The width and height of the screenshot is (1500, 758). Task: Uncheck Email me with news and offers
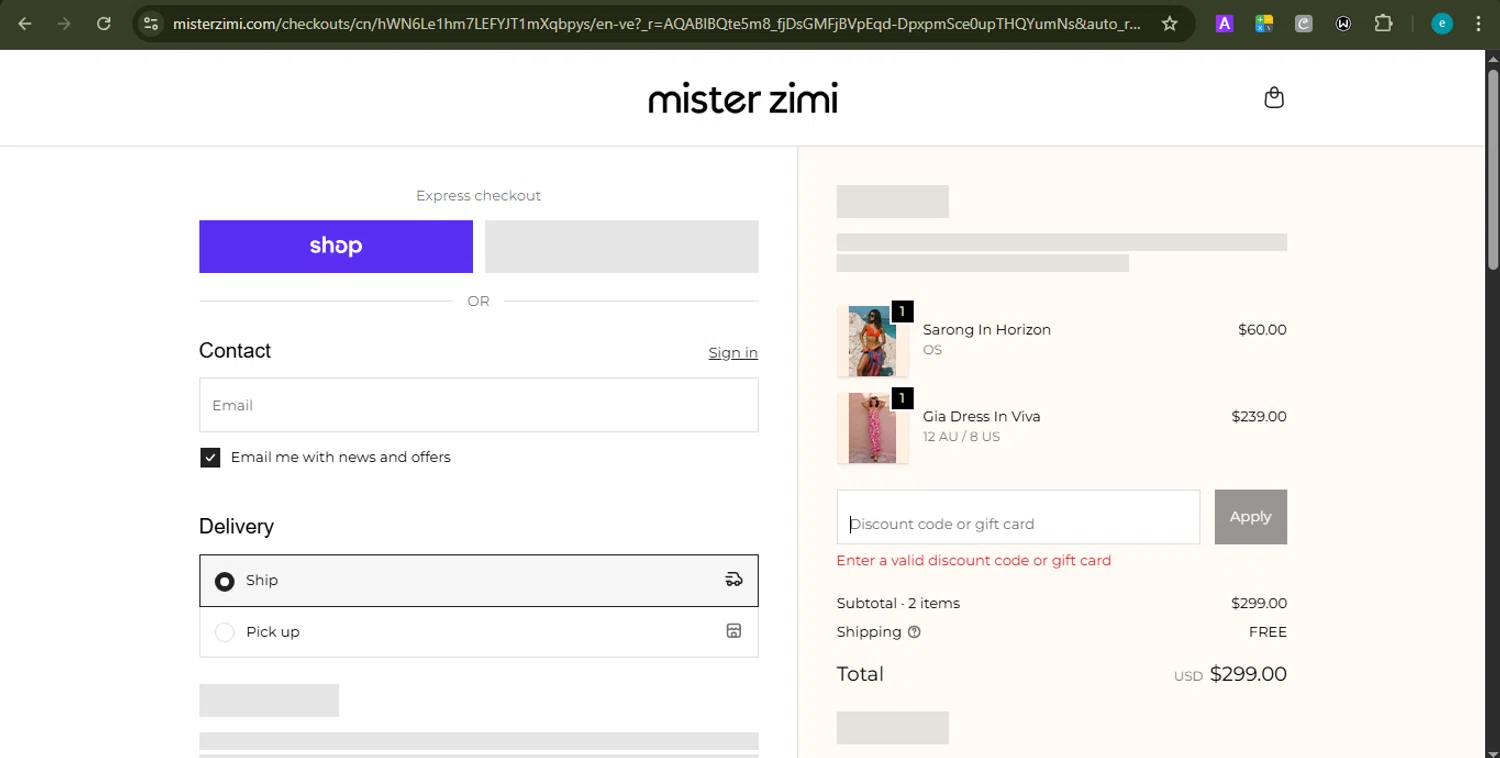pyautogui.click(x=210, y=457)
